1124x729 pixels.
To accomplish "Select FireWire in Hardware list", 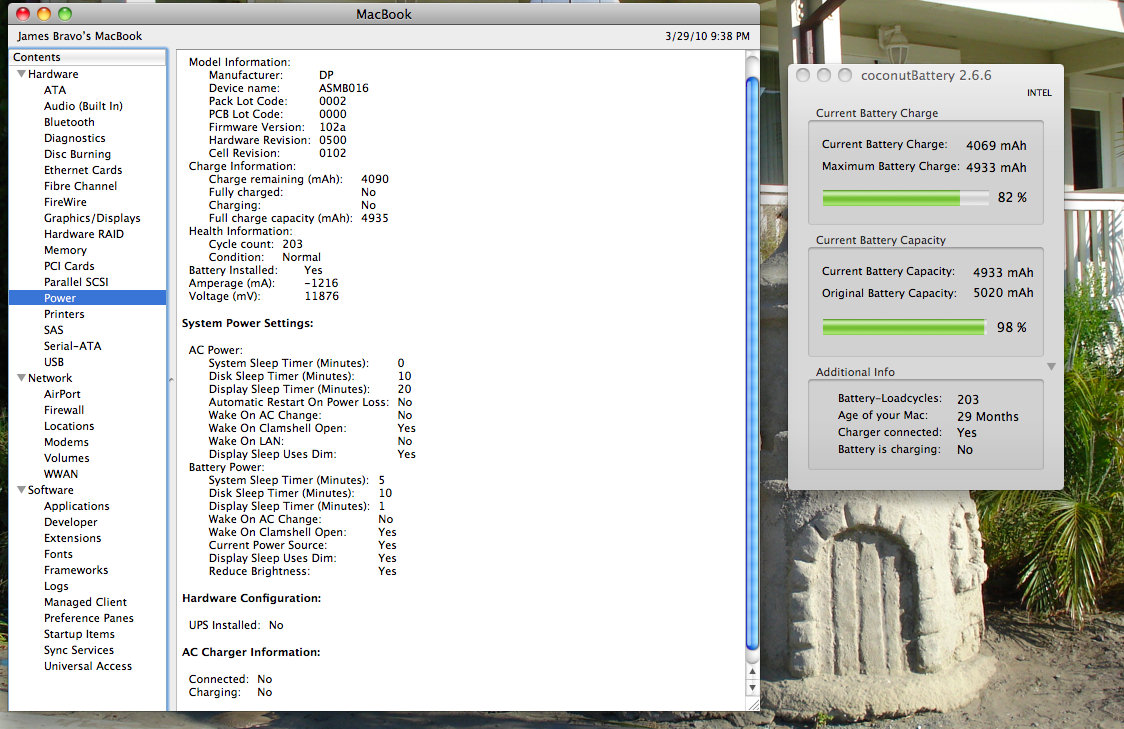I will tap(65, 202).
